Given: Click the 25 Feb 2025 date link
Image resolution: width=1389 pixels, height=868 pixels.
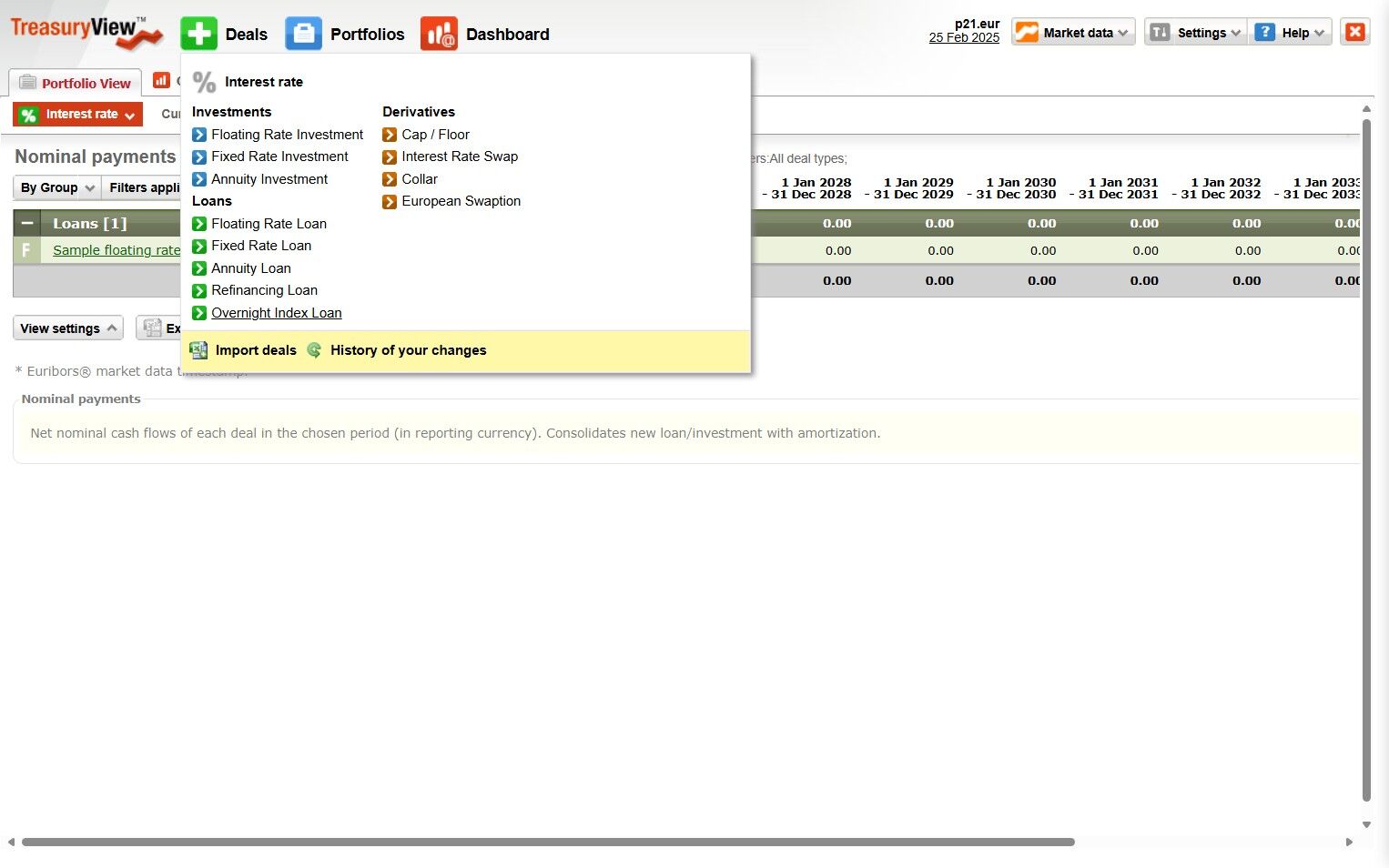Looking at the screenshot, I should click(964, 37).
